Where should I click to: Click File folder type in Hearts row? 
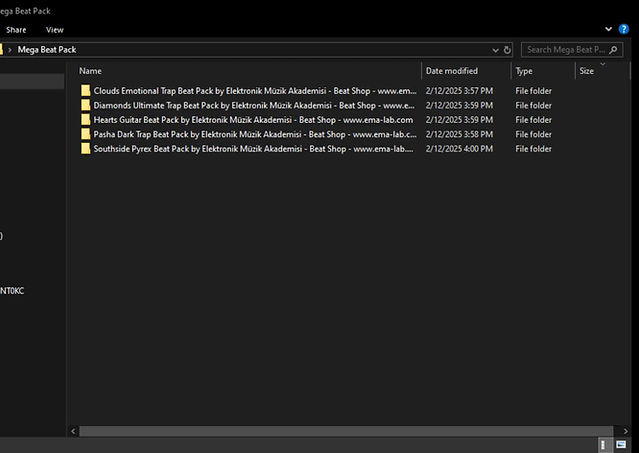533,120
